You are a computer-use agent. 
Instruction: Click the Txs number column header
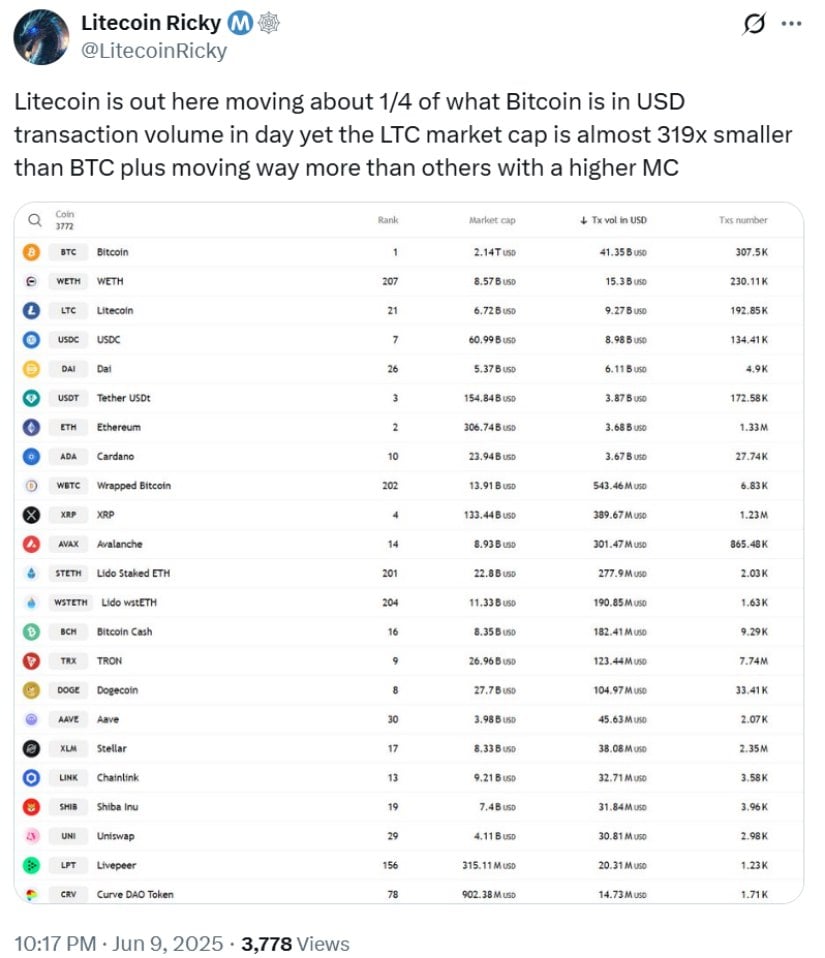[x=743, y=220]
